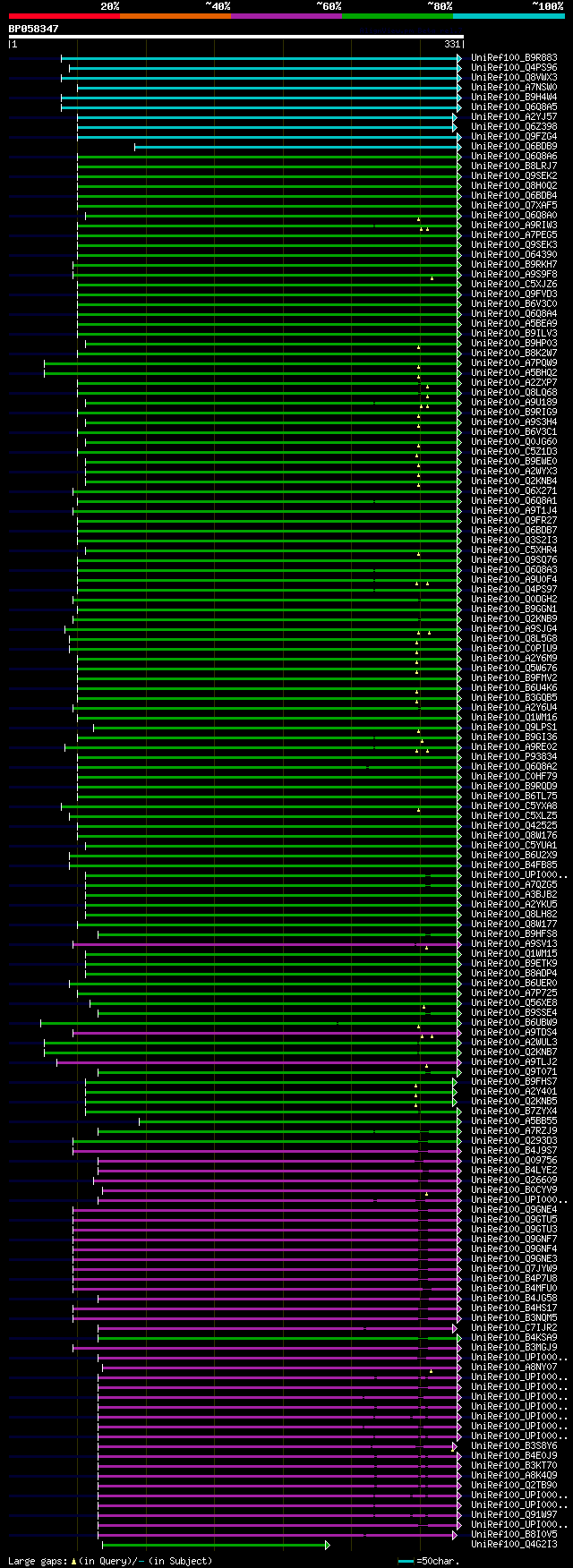This screenshot has height=1568, width=573.
Task: Click the orange ~40% identity legend segment
Action: tap(175, 16)
